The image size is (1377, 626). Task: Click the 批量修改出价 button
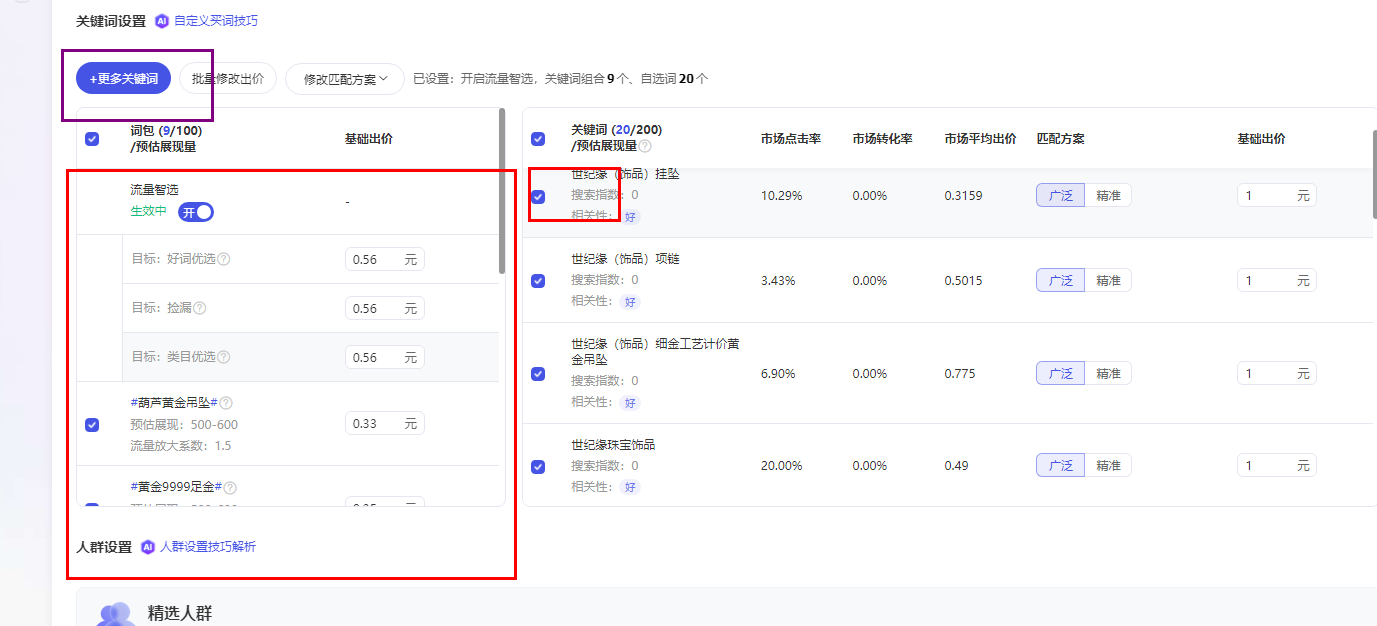tap(228, 78)
